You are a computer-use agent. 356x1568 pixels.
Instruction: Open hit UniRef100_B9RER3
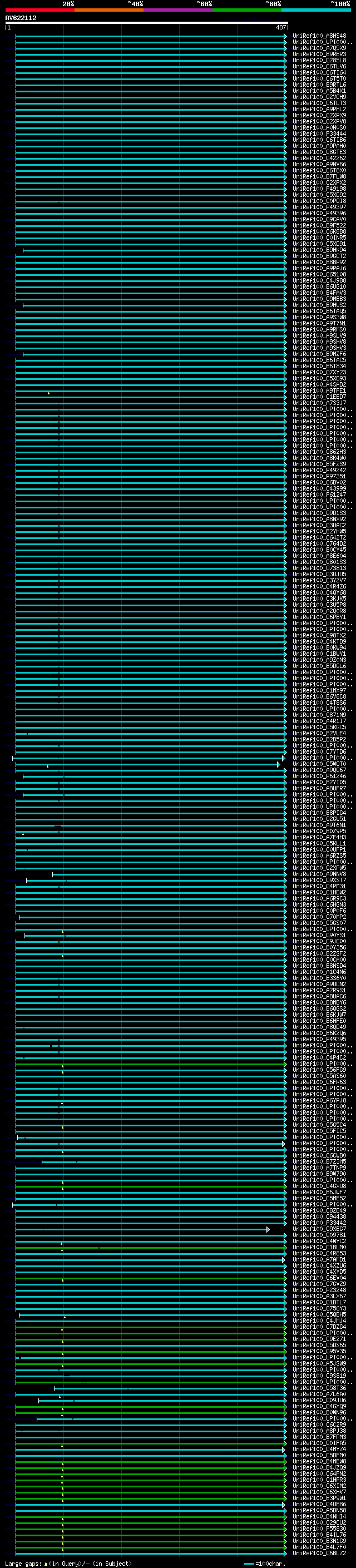coord(319,54)
